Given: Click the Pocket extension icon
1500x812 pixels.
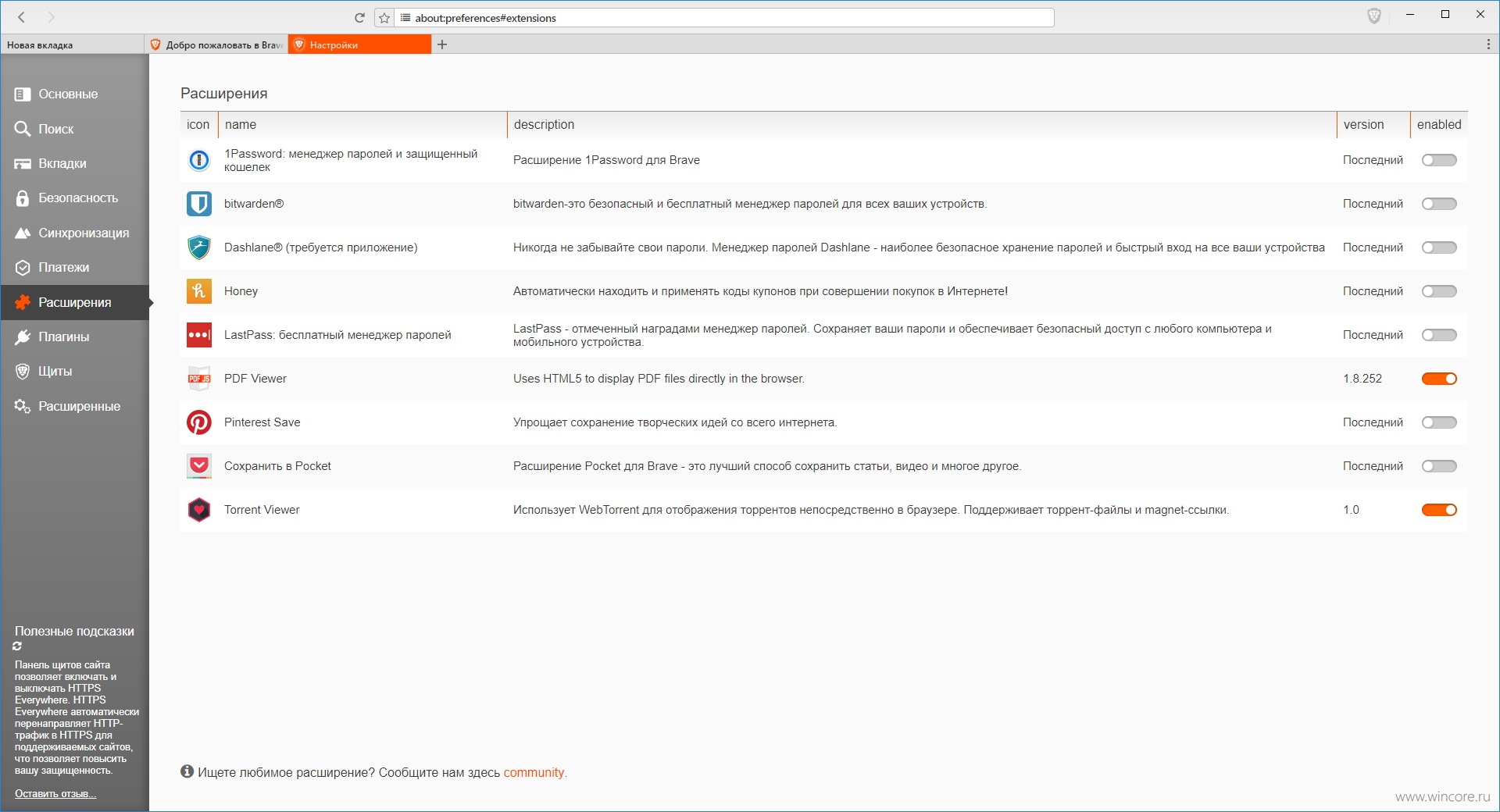Looking at the screenshot, I should coord(199,466).
